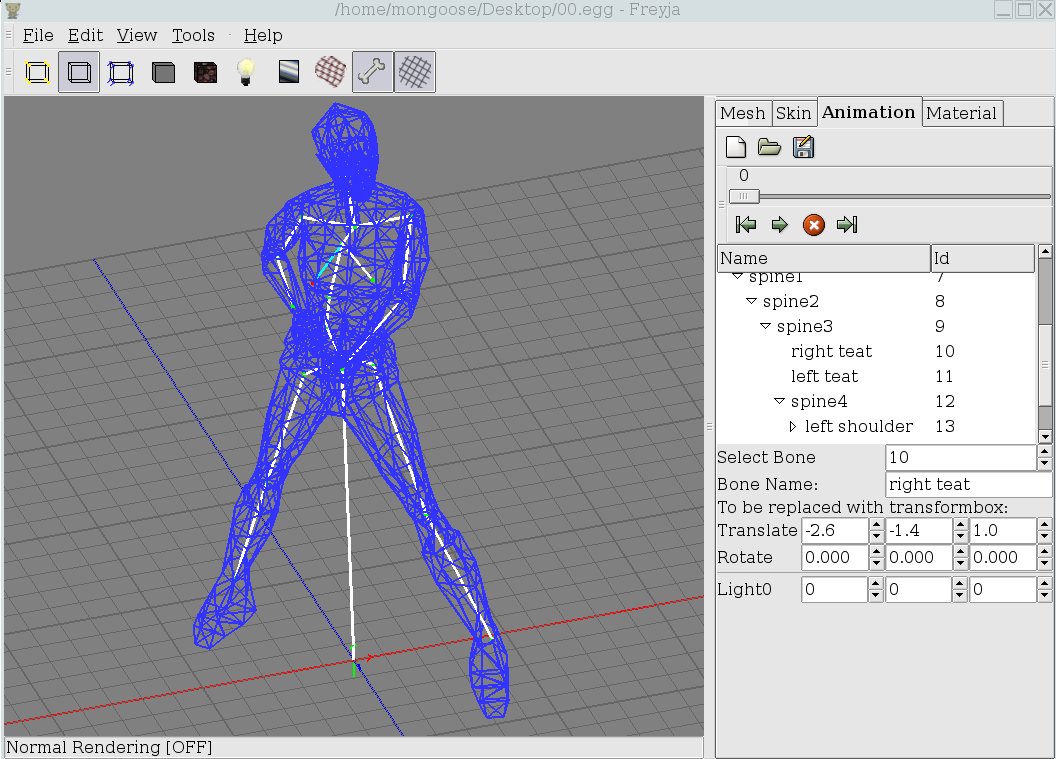Open the File menu
The height and width of the screenshot is (759, 1056).
tap(38, 35)
